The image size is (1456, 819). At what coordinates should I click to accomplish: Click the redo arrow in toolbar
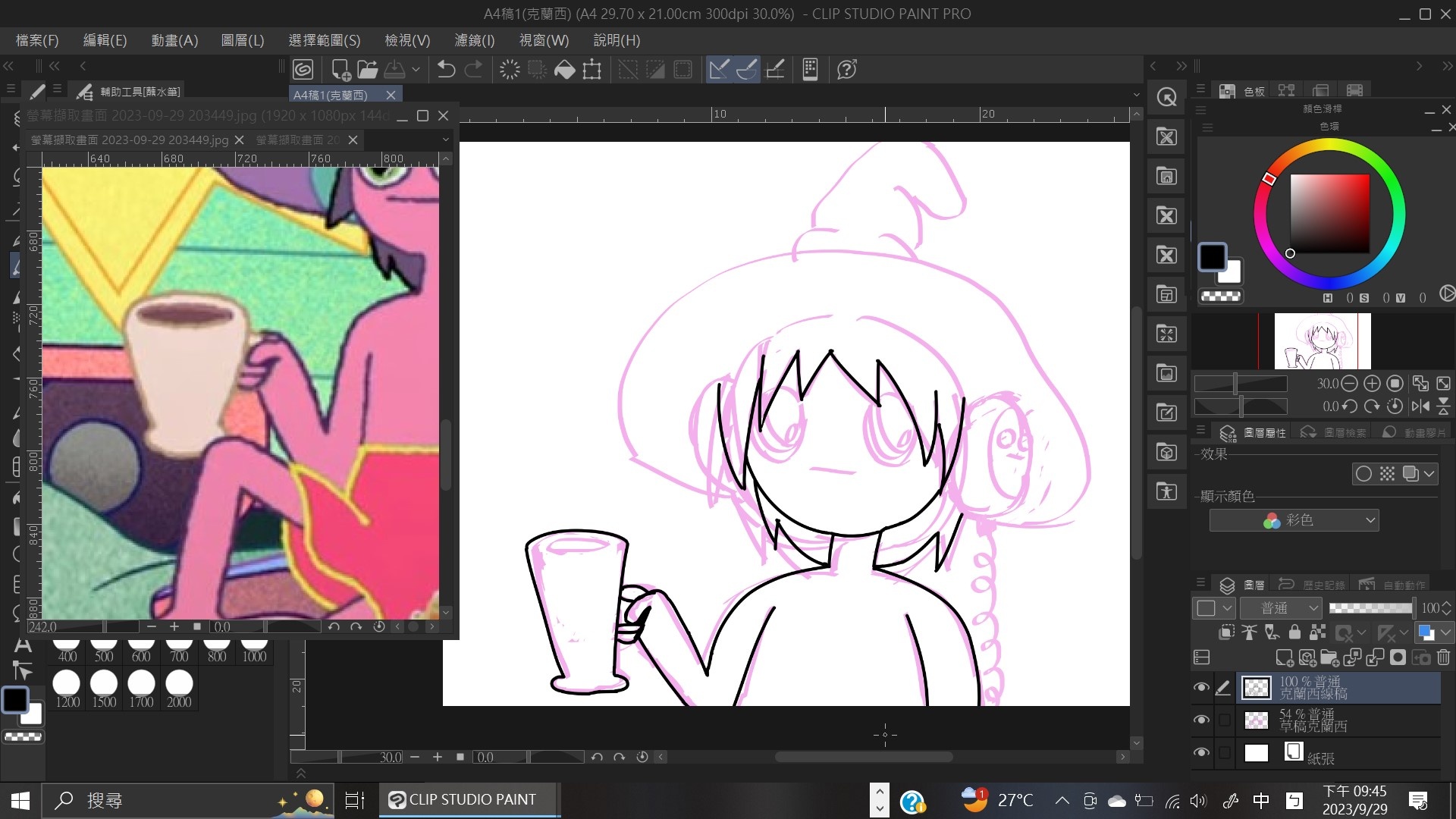pyautogui.click(x=473, y=70)
